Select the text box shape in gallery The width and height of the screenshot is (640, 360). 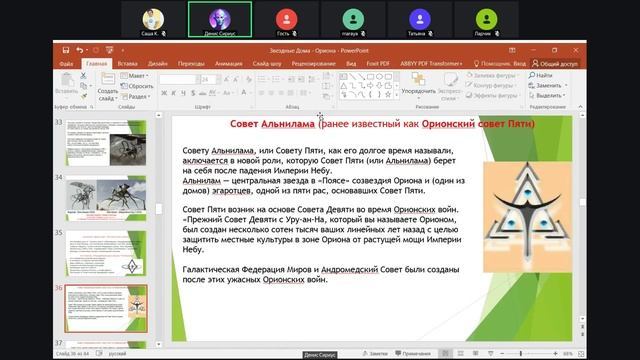coord(344,76)
